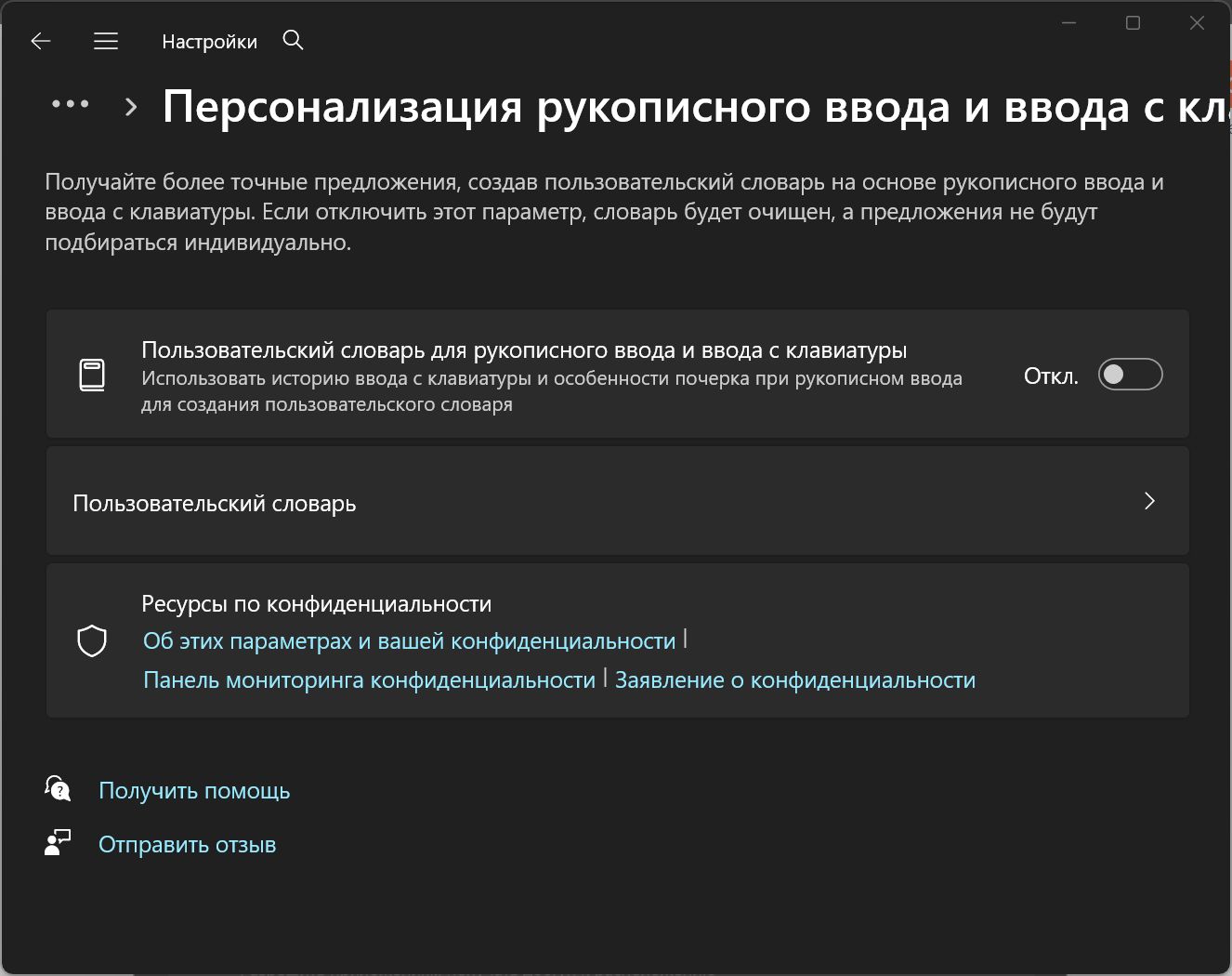
Task: Click the back arrow to return
Action: 39,41
